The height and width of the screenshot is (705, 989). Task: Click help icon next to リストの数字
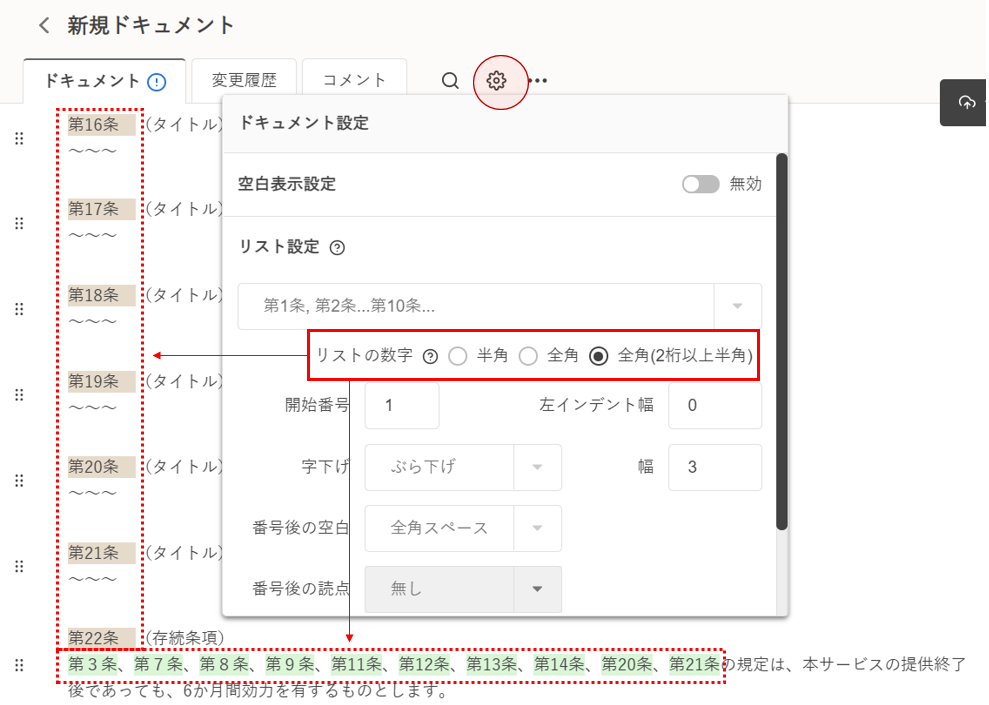pyautogui.click(x=431, y=356)
